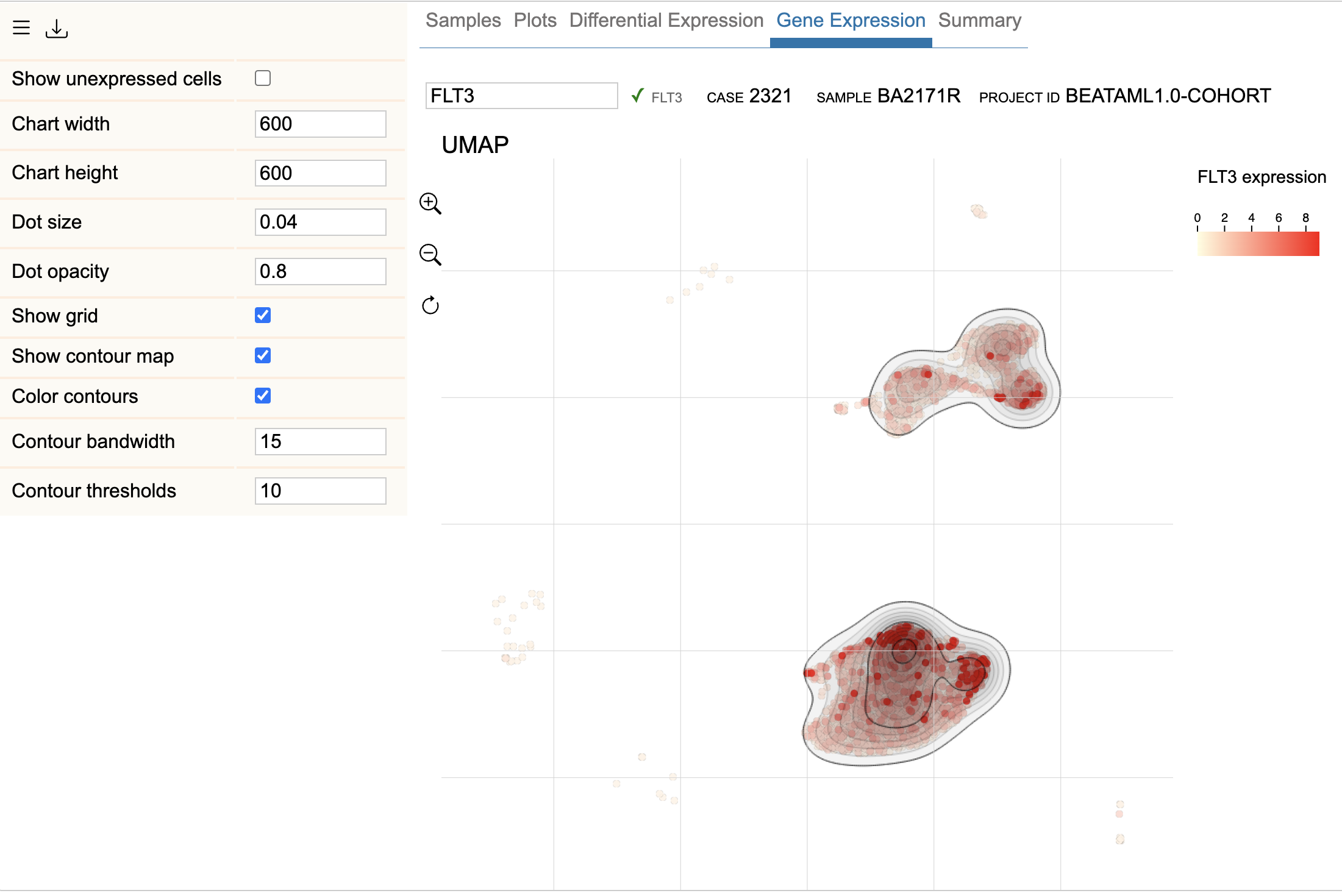The image size is (1342, 896).
Task: Focus the Chart width input
Action: (320, 124)
